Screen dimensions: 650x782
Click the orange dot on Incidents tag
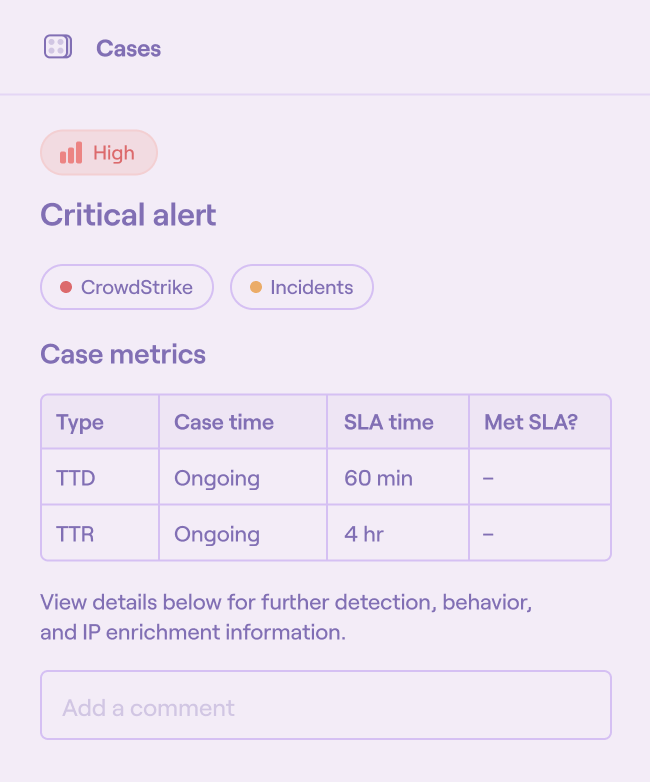pyautogui.click(x=256, y=287)
